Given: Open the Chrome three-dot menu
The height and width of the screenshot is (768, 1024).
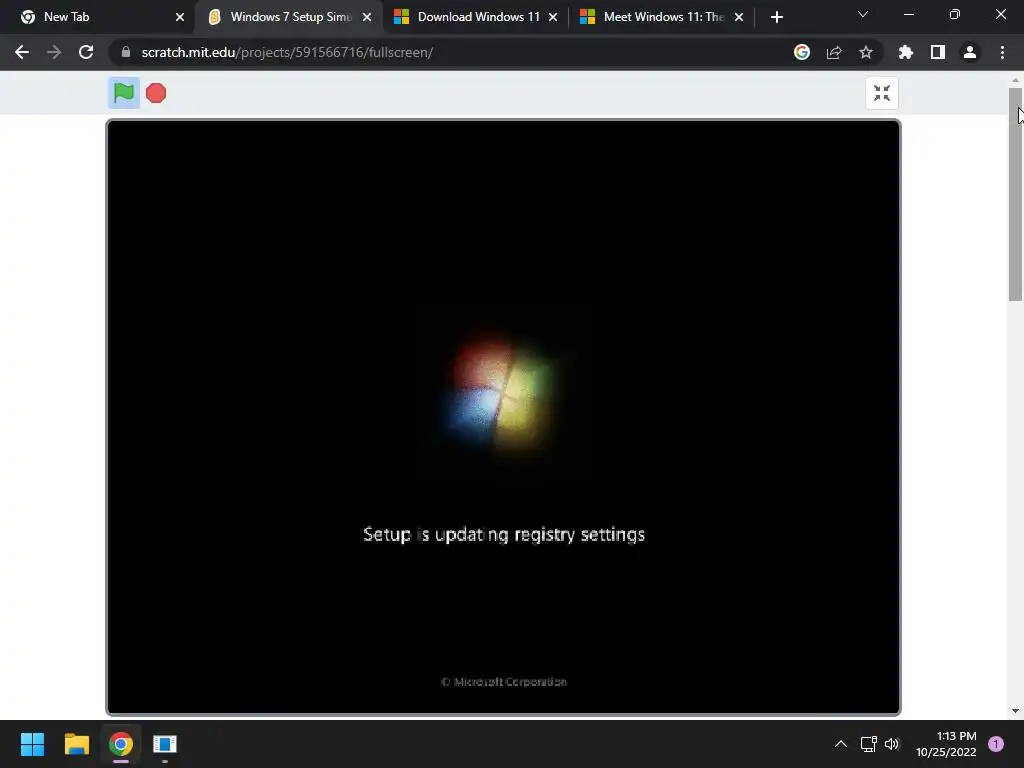Looking at the screenshot, I should click(1002, 52).
